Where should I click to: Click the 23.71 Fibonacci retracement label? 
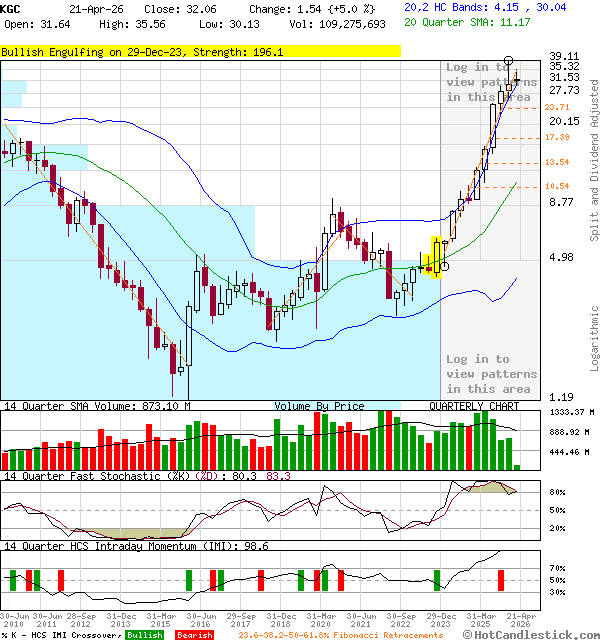557,107
